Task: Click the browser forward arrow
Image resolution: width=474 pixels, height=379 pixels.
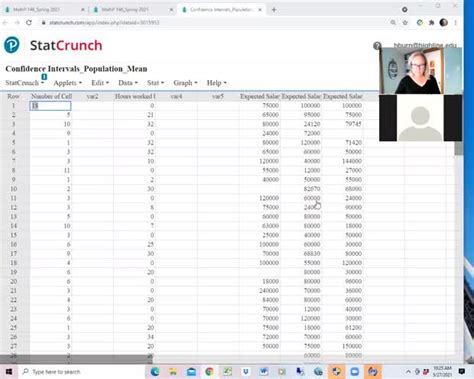Action: 17,23
